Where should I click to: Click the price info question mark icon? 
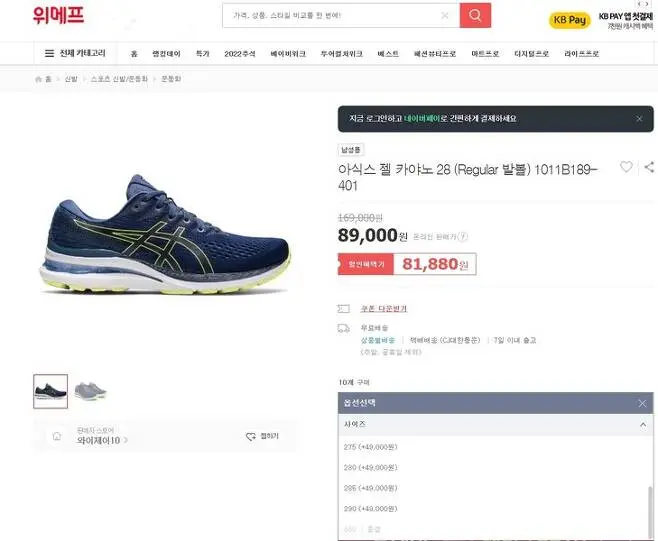[463, 237]
